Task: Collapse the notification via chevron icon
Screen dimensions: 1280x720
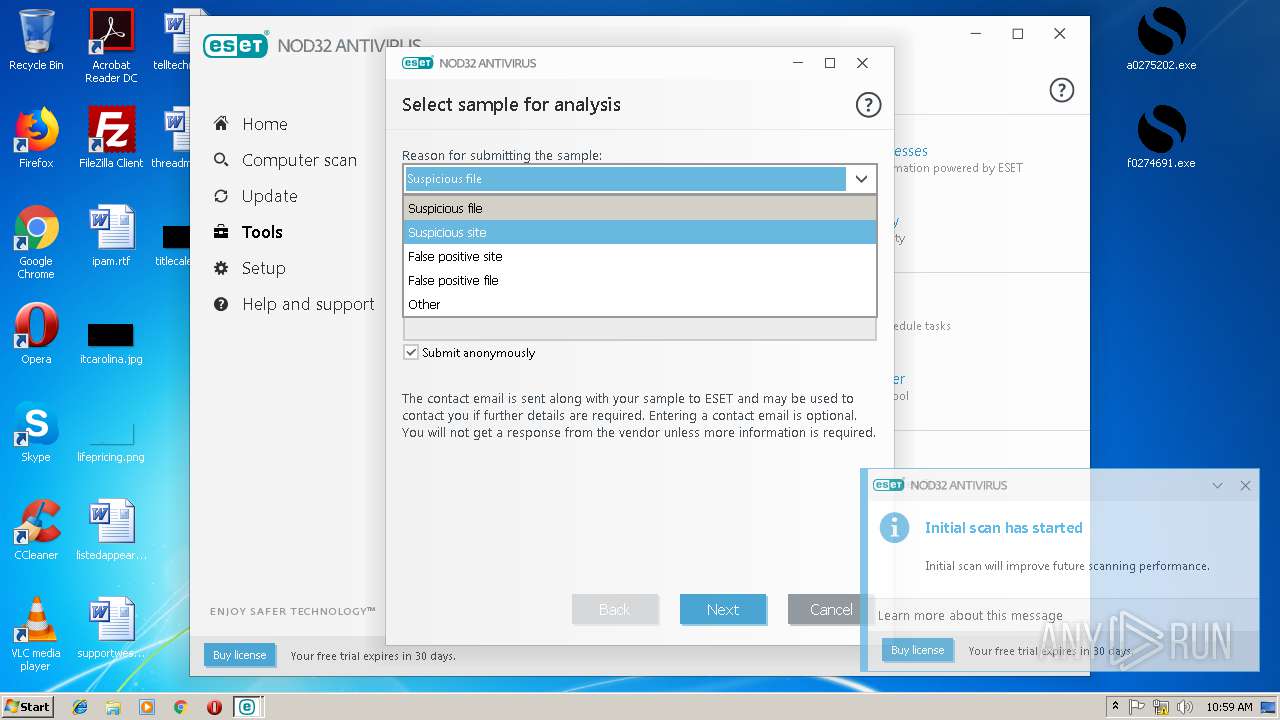Action: [x=1217, y=485]
